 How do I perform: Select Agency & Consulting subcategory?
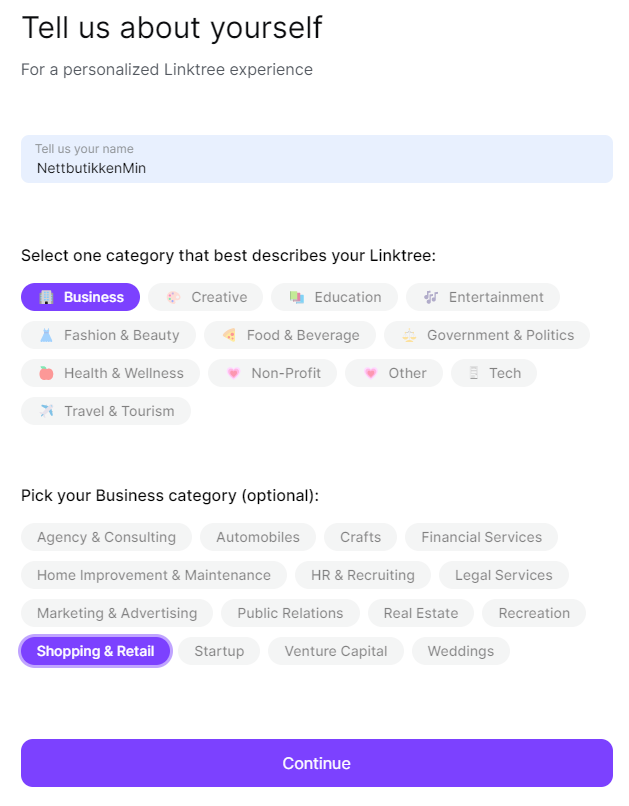tap(106, 537)
